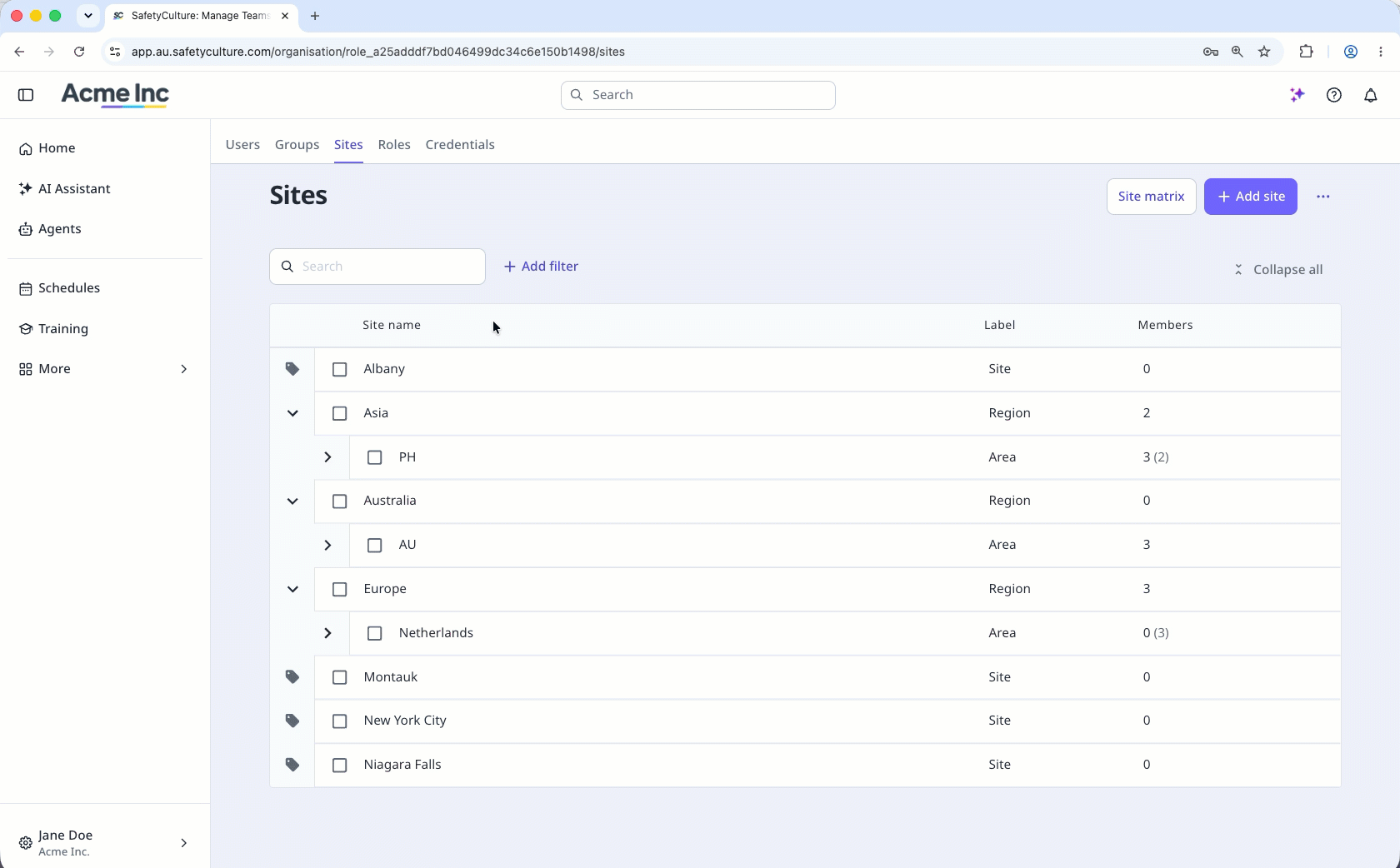Open the Site matrix view
Viewport: 1400px width, 868px height.
click(1151, 197)
